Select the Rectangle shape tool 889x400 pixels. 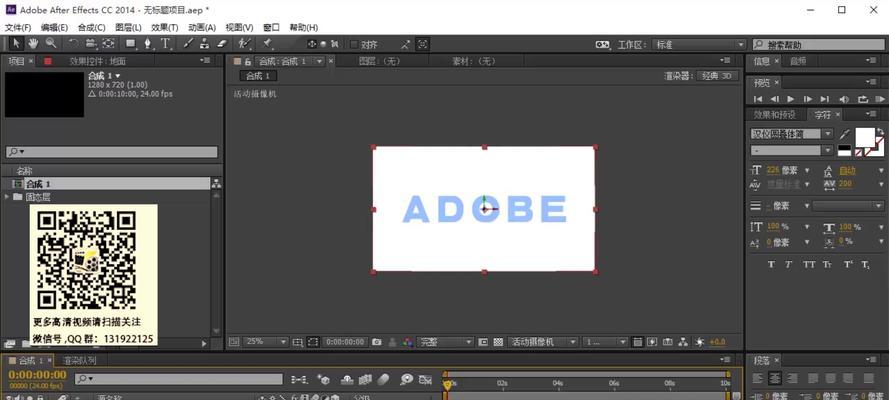(131, 44)
